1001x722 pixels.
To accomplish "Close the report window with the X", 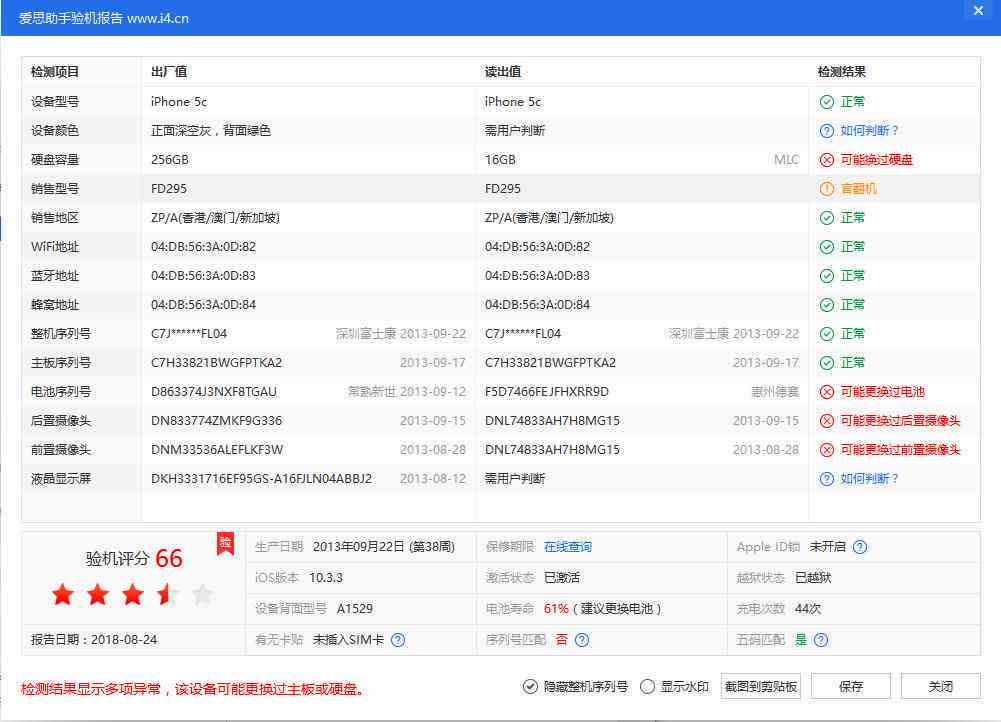I will [x=978, y=11].
